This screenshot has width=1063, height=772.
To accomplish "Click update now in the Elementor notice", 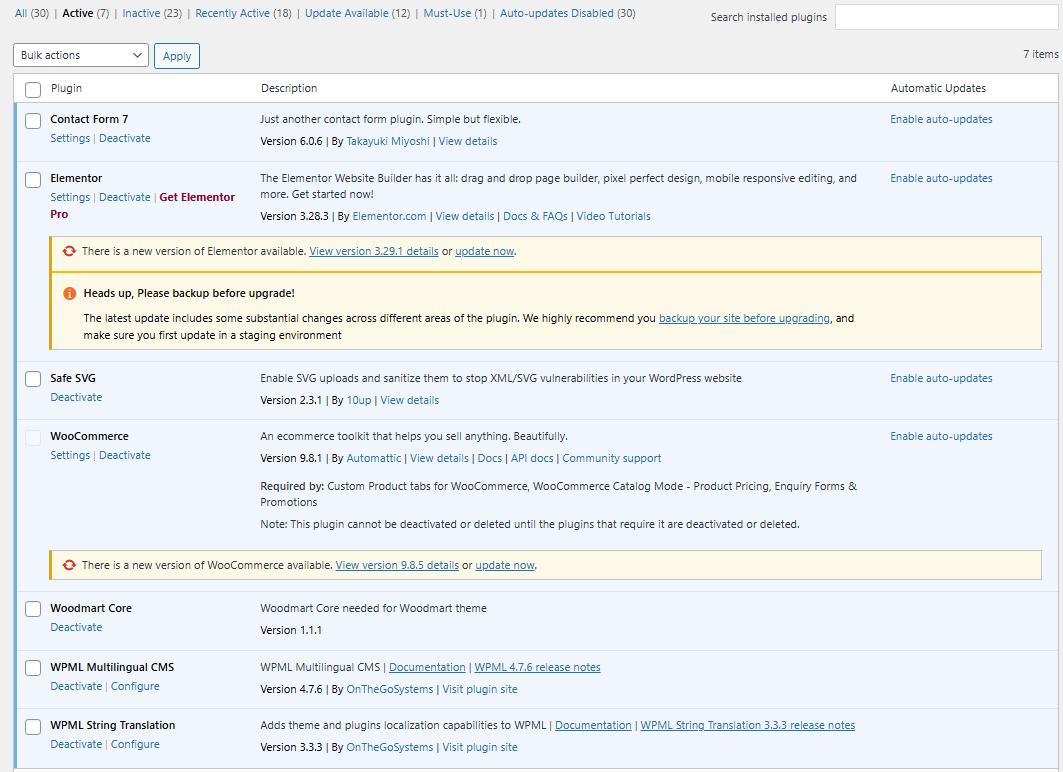I will pos(484,251).
